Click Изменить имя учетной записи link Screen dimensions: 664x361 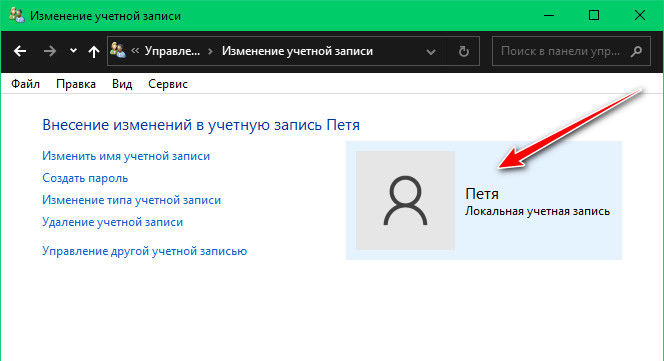pos(126,156)
